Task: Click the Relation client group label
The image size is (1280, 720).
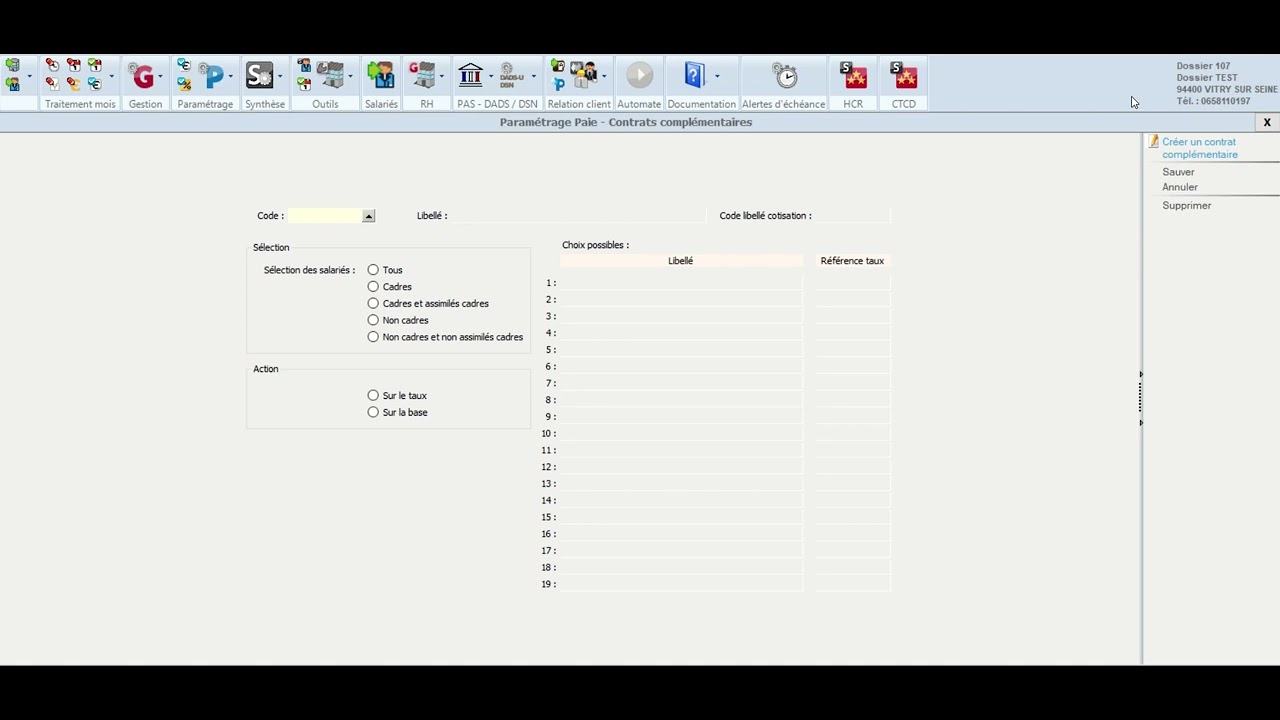Action: pos(579,104)
